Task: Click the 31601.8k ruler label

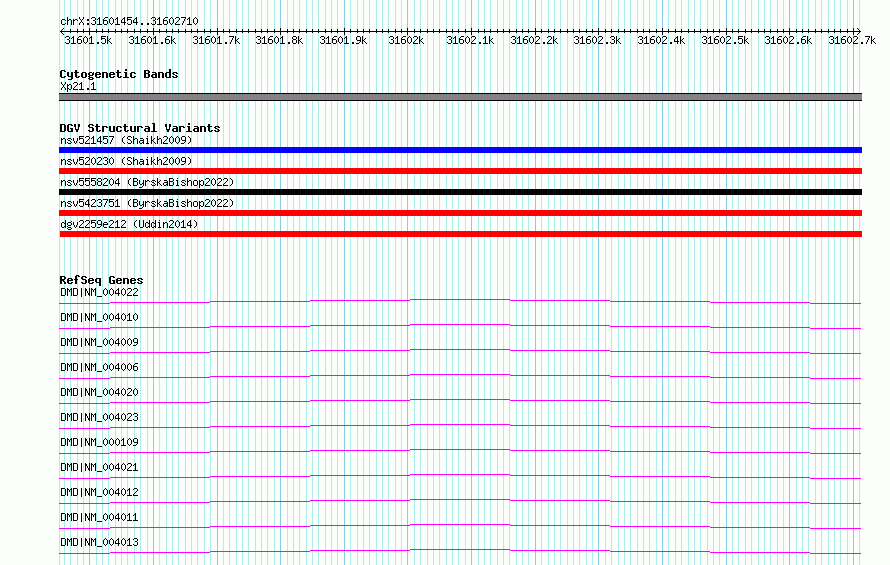Action: 279,40
